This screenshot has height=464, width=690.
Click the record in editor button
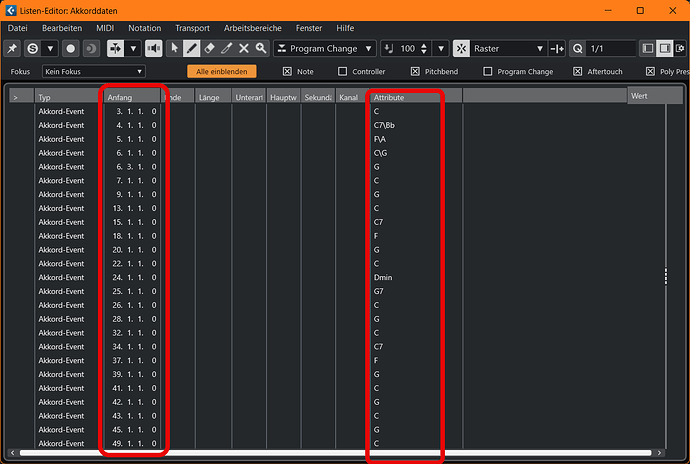click(x=70, y=48)
